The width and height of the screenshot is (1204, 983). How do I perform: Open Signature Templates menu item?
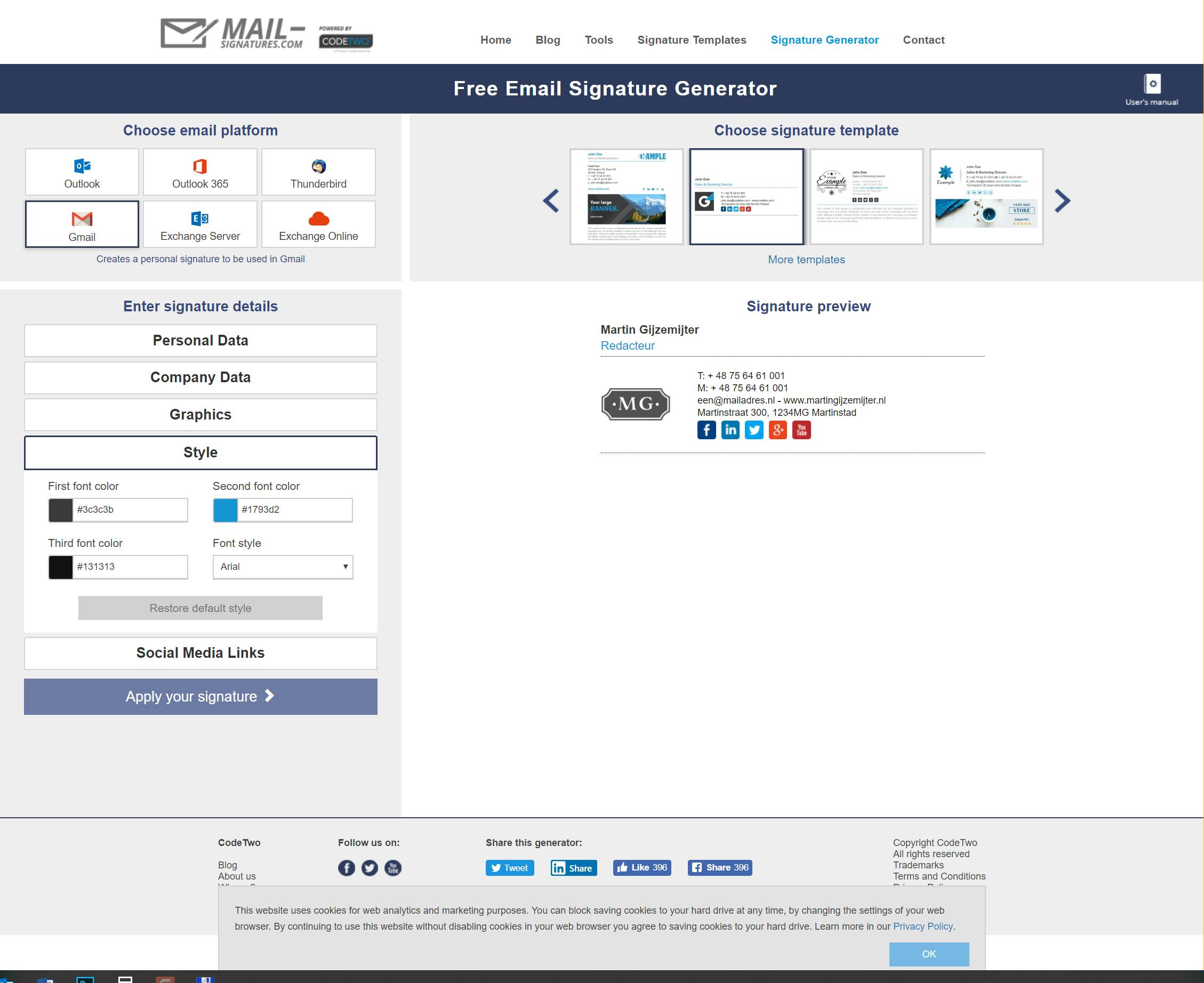[692, 39]
